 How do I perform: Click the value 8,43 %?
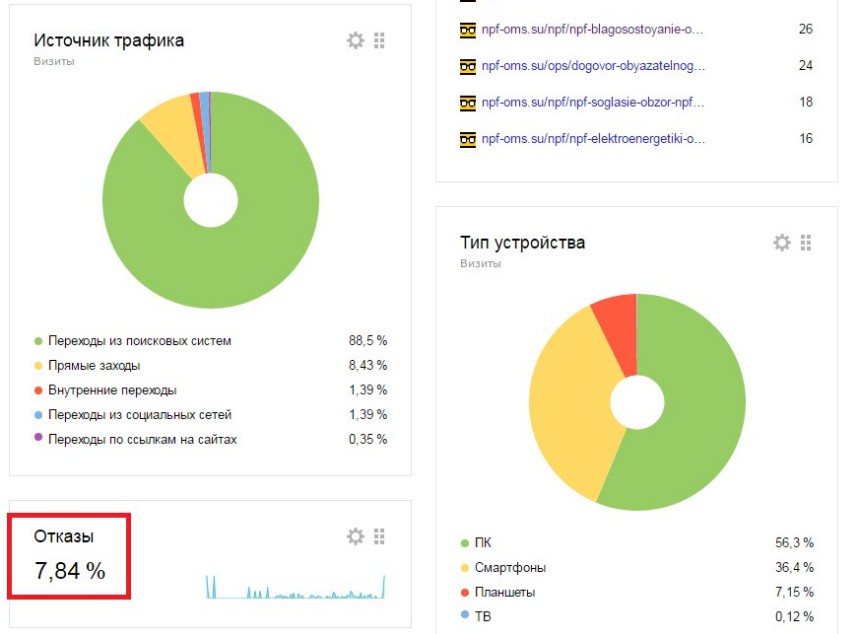(368, 365)
